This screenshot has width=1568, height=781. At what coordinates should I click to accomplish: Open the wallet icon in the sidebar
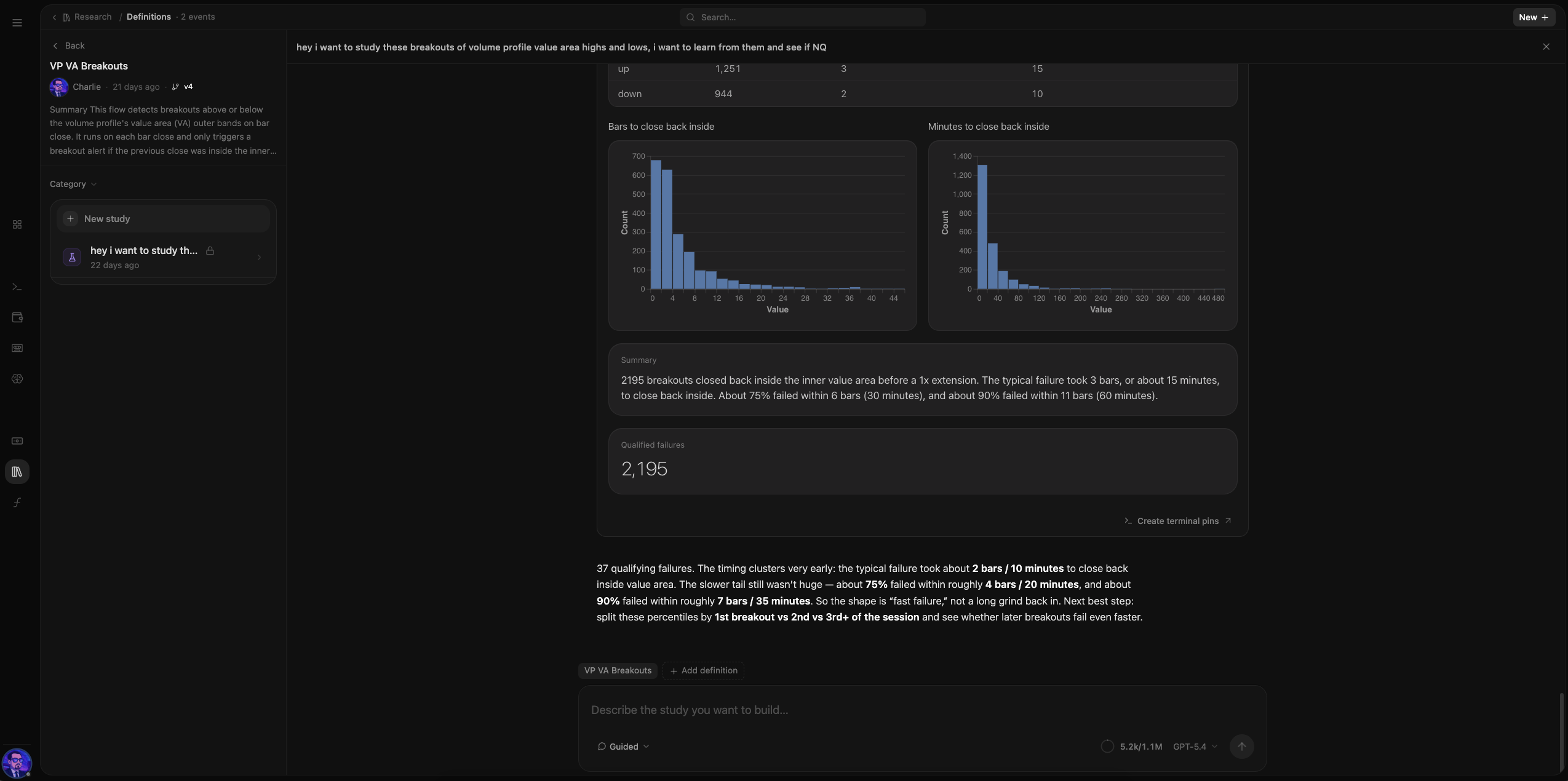tap(17, 317)
